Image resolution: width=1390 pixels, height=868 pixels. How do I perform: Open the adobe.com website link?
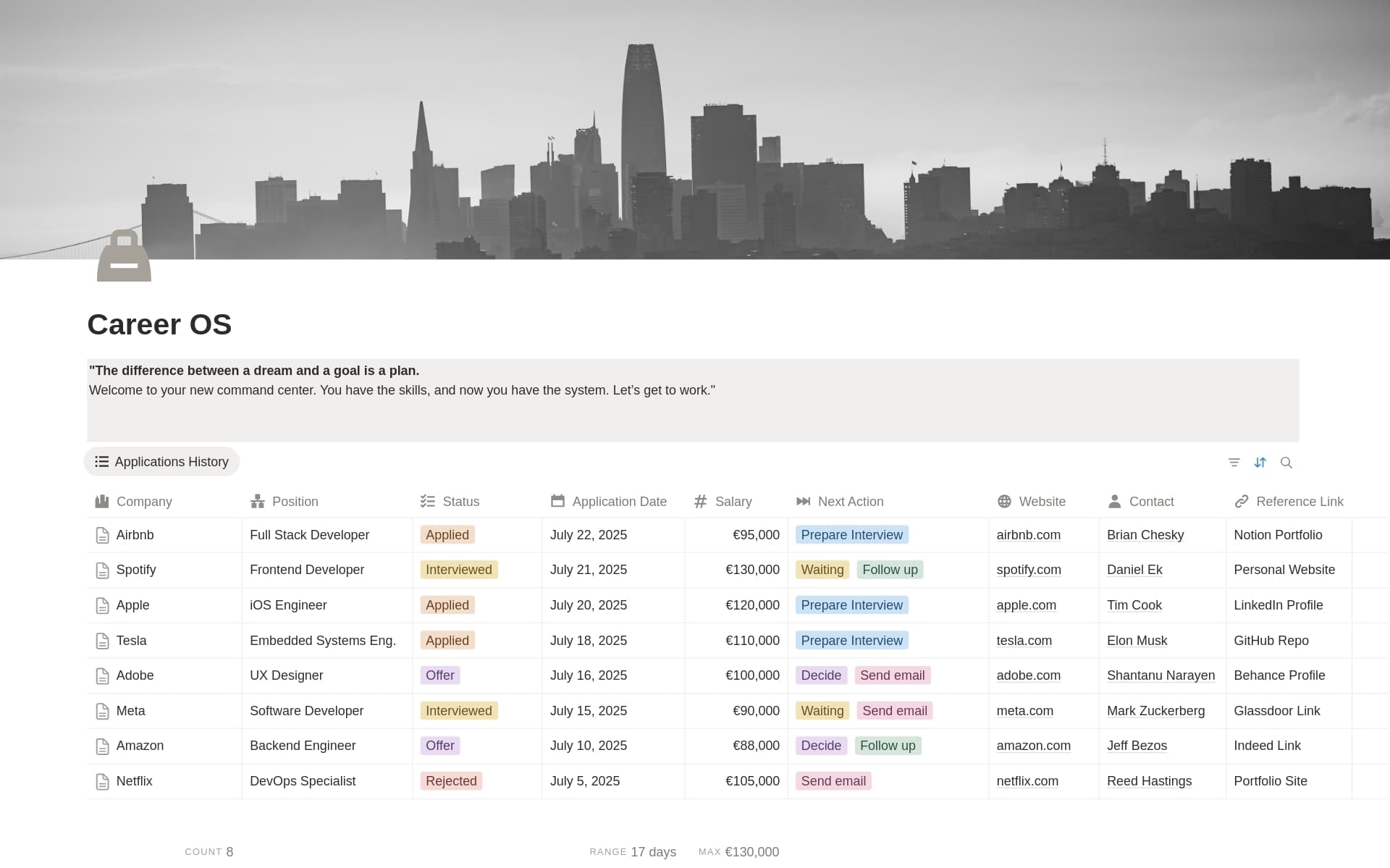click(1028, 675)
